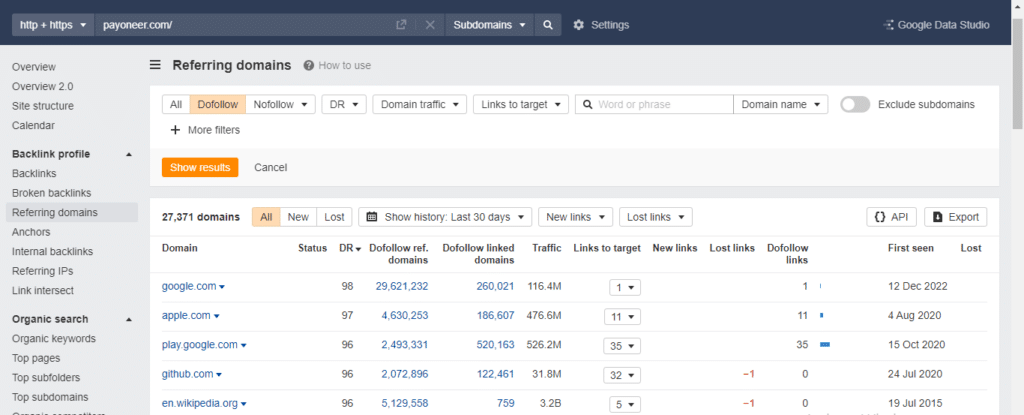Image resolution: width=1024 pixels, height=415 pixels.
Task: Open github.com domain link
Action: [187, 374]
